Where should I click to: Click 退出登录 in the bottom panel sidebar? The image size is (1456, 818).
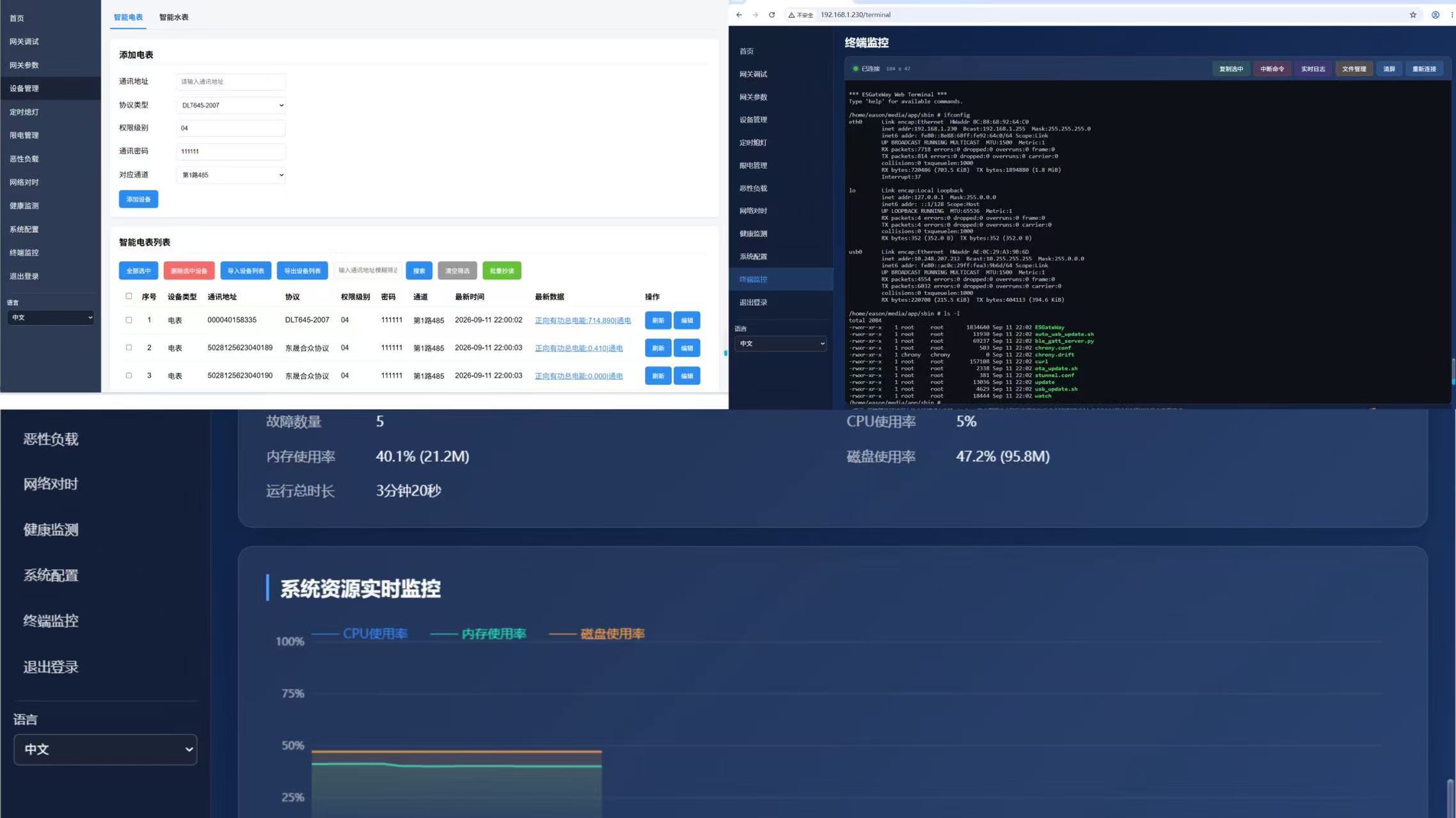point(51,666)
